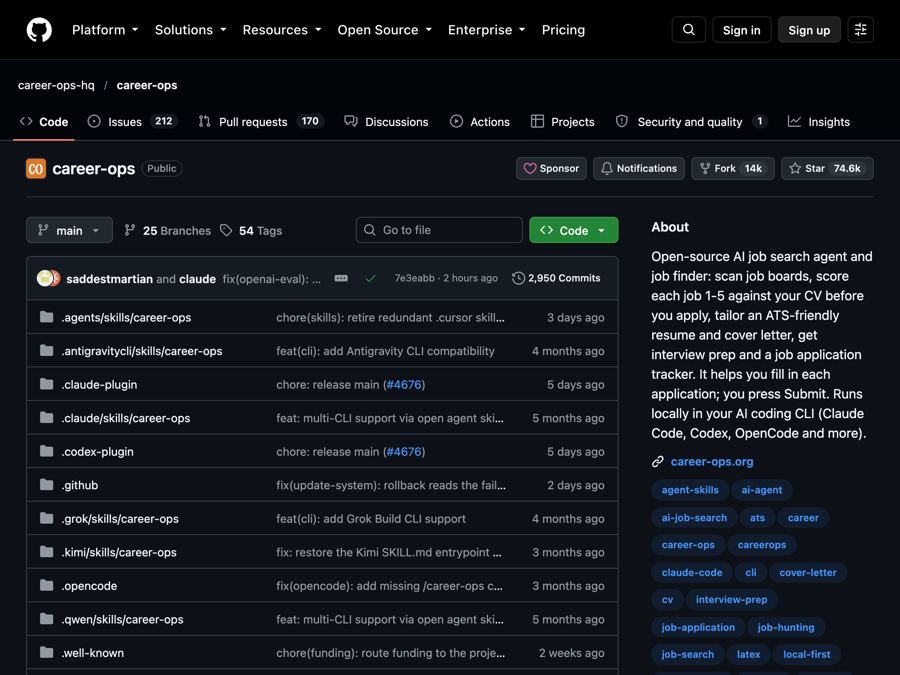This screenshot has height=675, width=900.
Task: Click the claude-code topic tag
Action: tap(692, 572)
